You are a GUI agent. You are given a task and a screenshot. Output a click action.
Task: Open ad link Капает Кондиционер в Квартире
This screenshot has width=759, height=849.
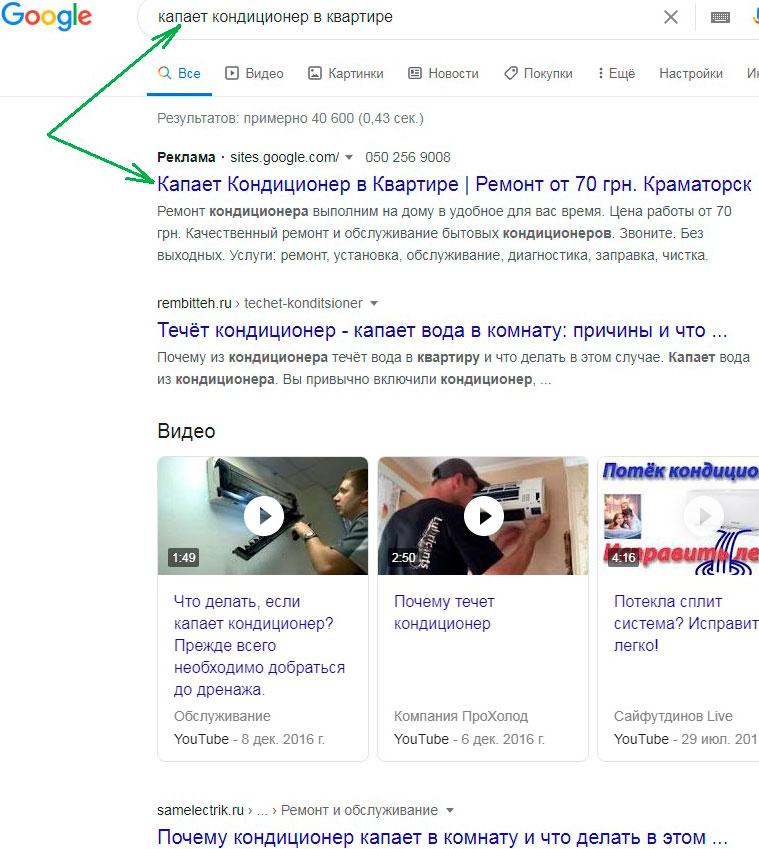454,185
